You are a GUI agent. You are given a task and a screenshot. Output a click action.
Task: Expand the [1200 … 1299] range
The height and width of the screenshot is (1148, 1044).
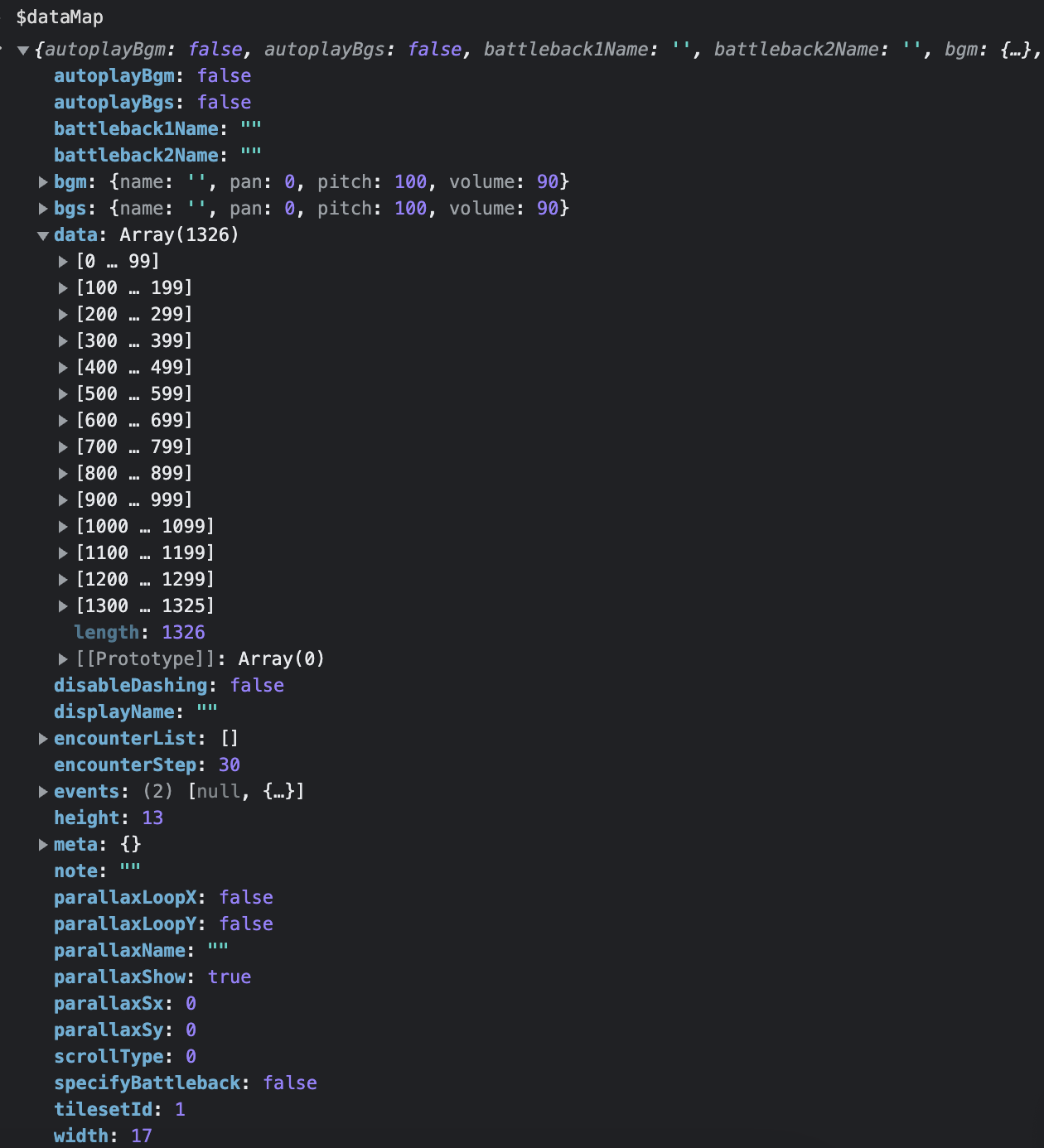pyautogui.click(x=63, y=580)
